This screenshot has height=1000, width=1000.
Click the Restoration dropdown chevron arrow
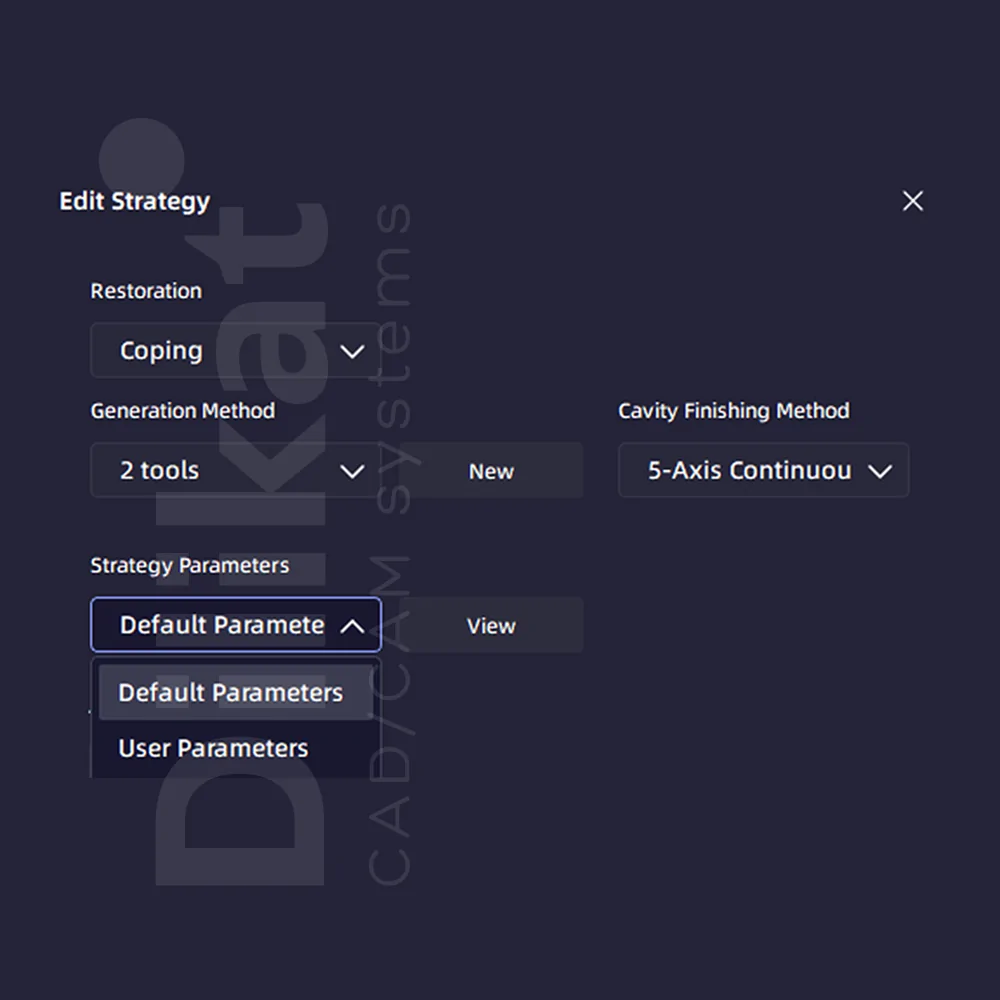352,351
